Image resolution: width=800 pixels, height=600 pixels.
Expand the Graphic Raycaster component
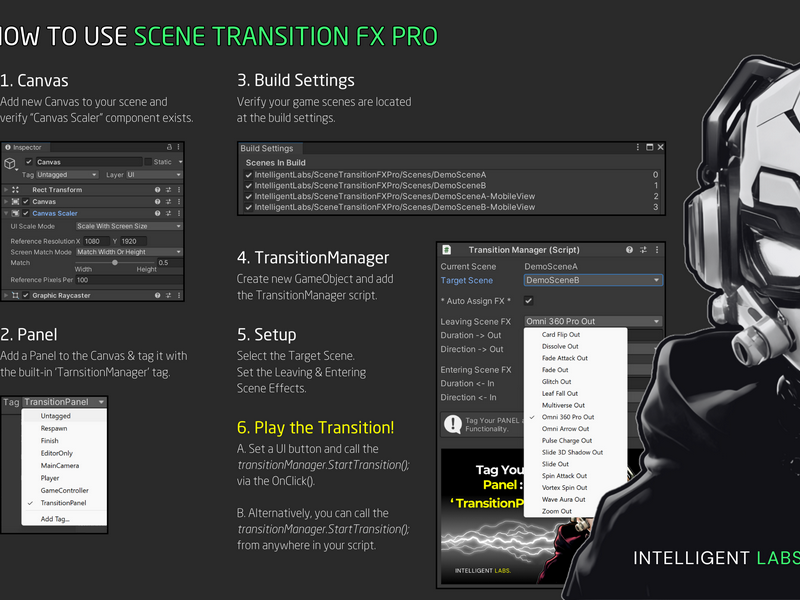point(6,295)
